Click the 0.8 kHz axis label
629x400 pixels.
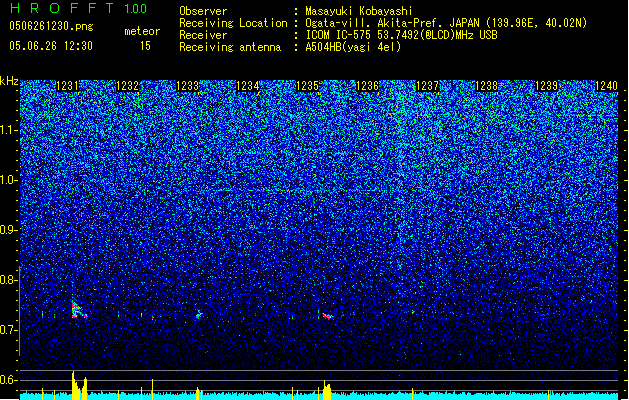pyautogui.click(x=9, y=280)
